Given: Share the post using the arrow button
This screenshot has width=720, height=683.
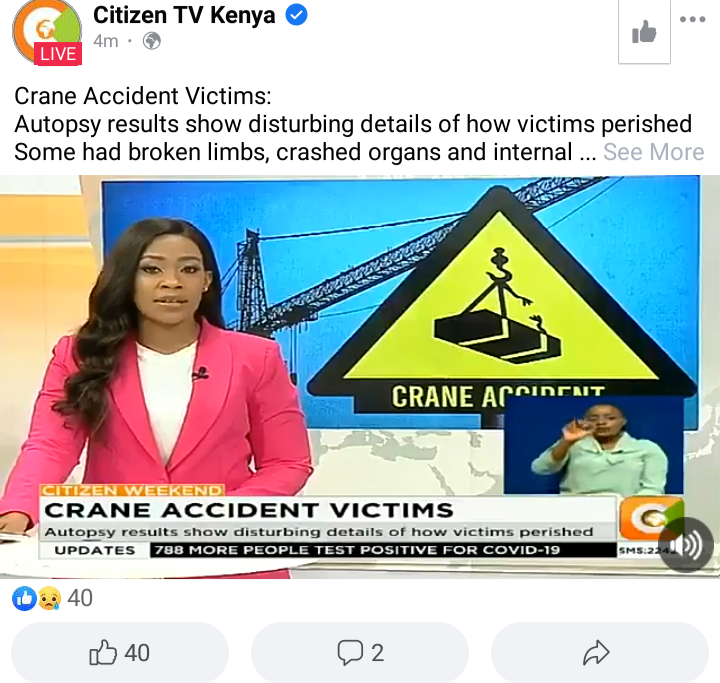Looking at the screenshot, I should point(600,653).
